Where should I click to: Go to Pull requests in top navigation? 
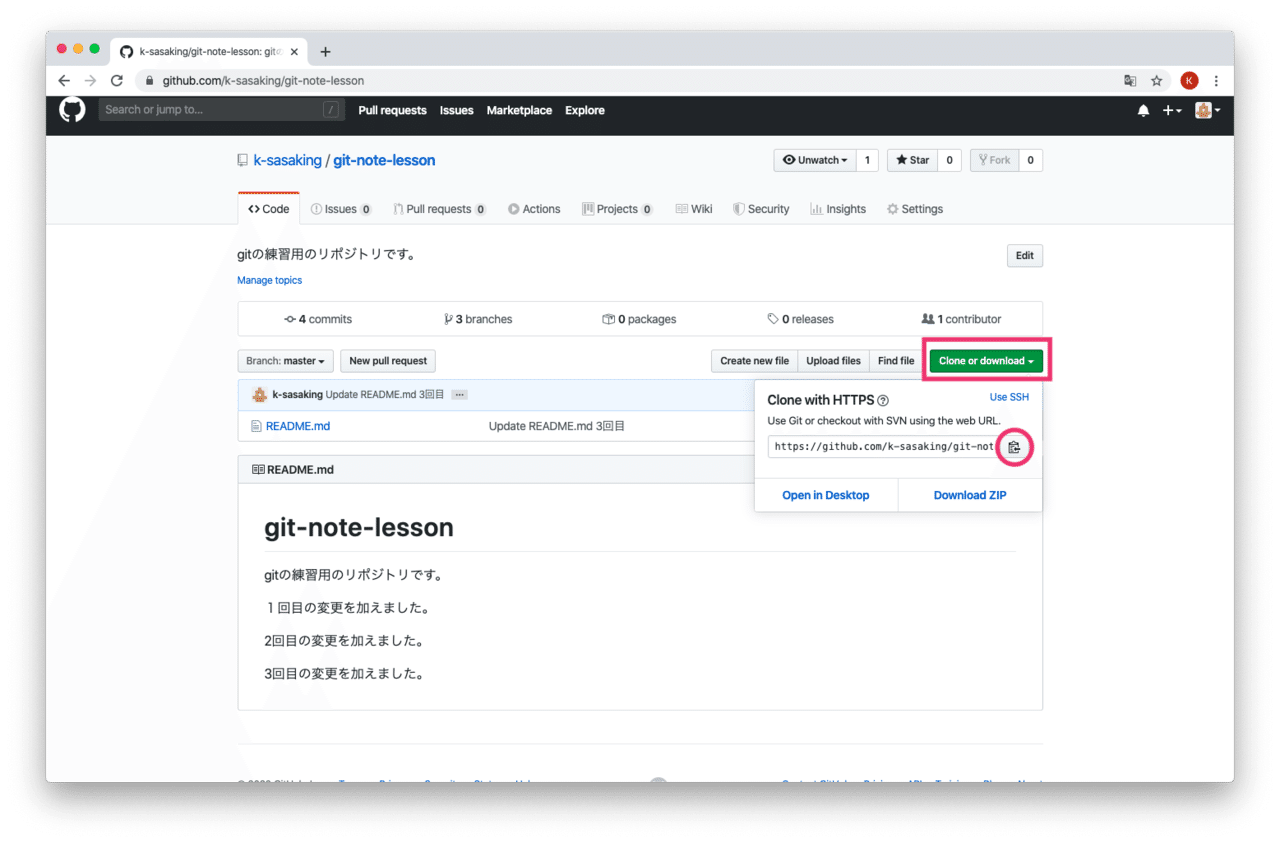(392, 111)
